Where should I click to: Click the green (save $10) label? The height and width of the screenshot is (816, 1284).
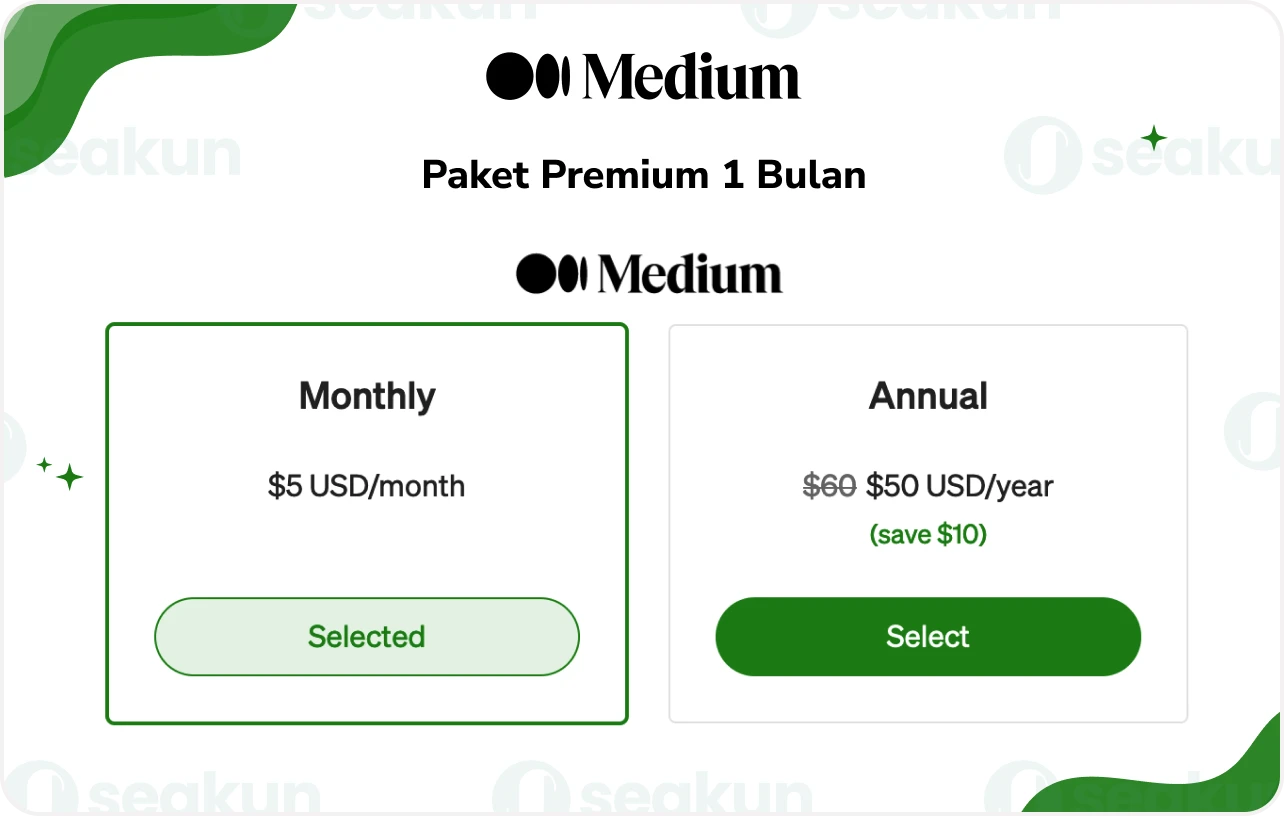click(928, 534)
